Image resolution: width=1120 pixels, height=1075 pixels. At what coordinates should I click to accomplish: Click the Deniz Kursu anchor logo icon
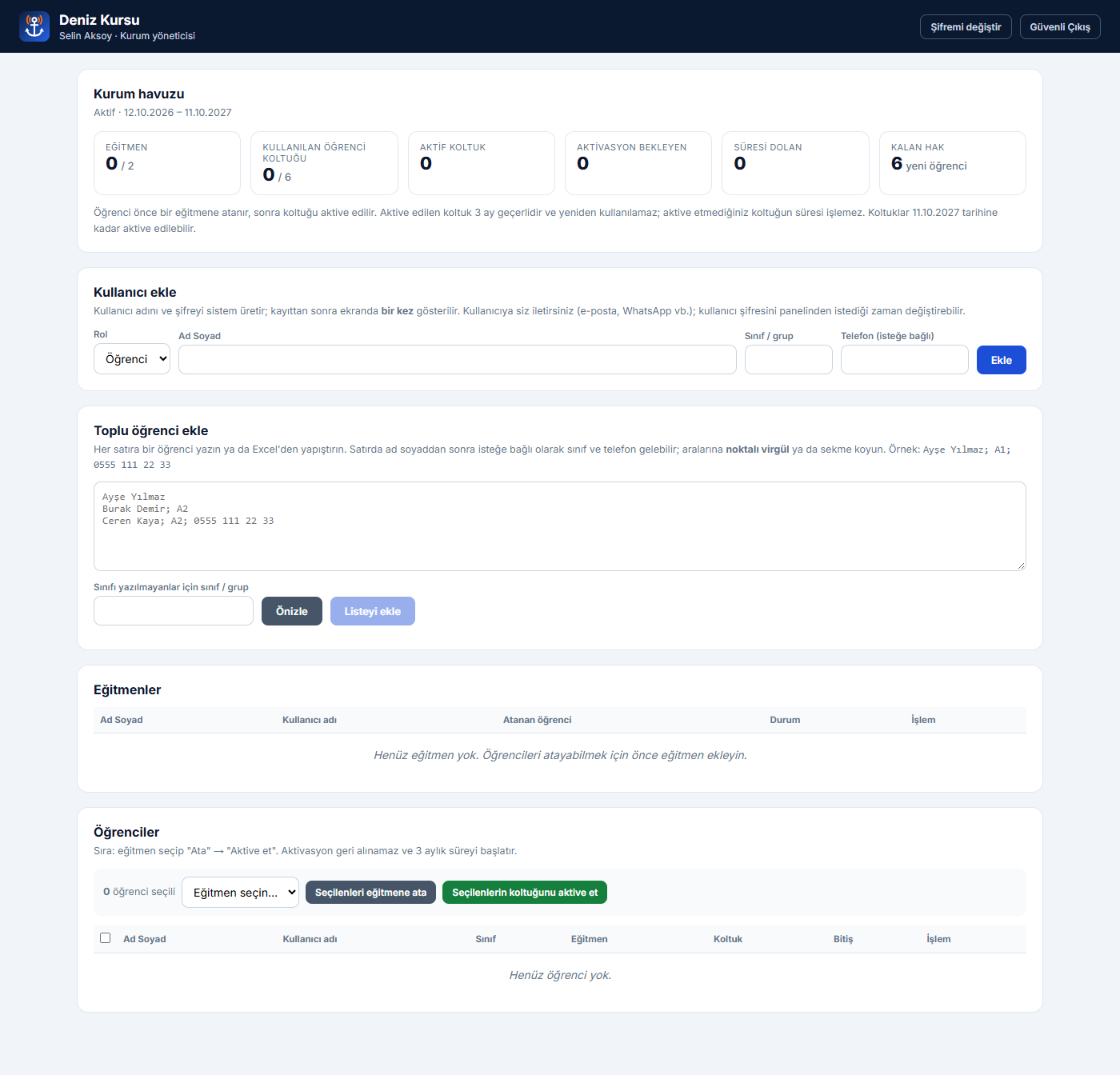[34, 26]
